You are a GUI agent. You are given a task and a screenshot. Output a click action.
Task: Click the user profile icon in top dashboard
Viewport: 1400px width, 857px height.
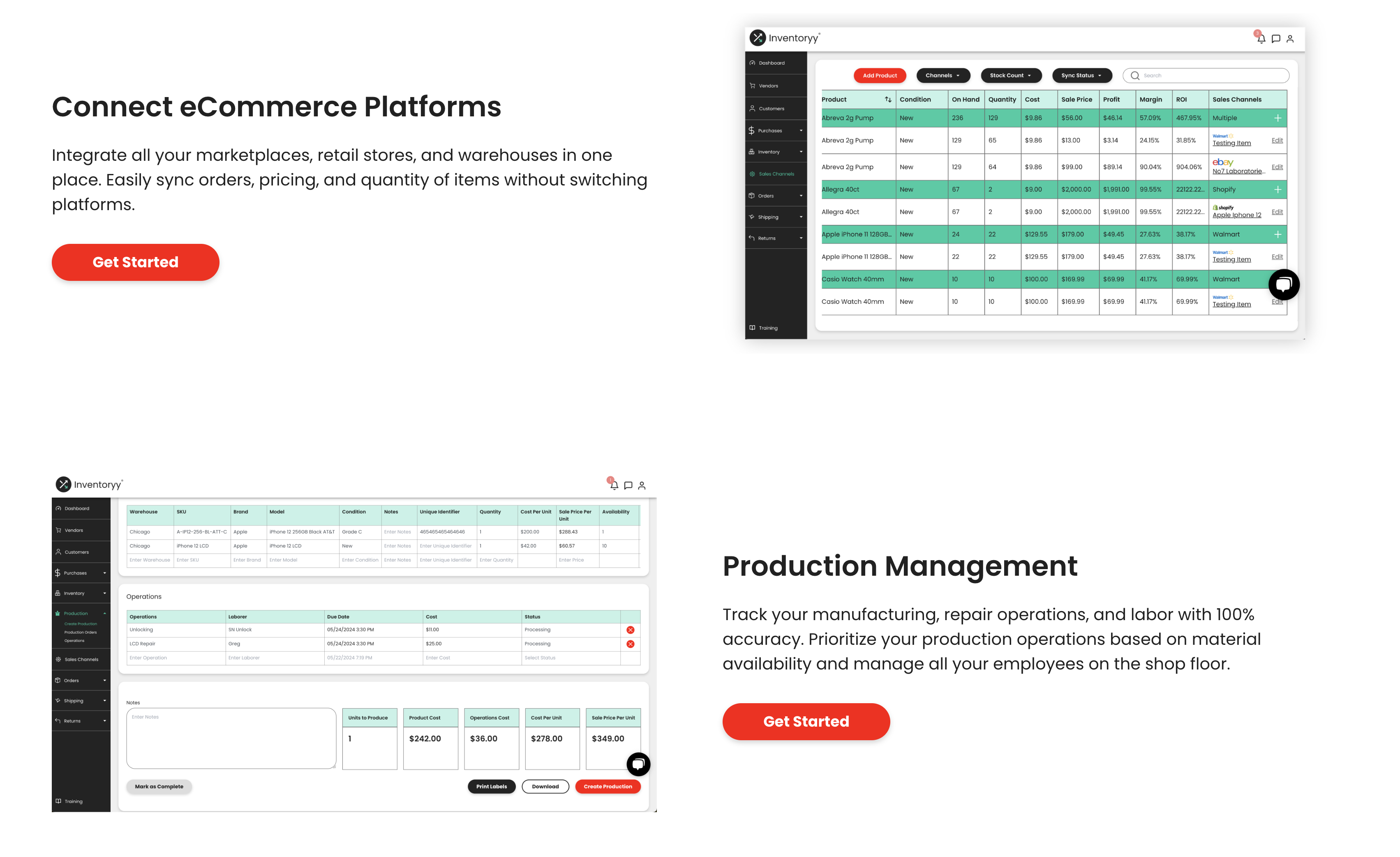[x=1290, y=39]
